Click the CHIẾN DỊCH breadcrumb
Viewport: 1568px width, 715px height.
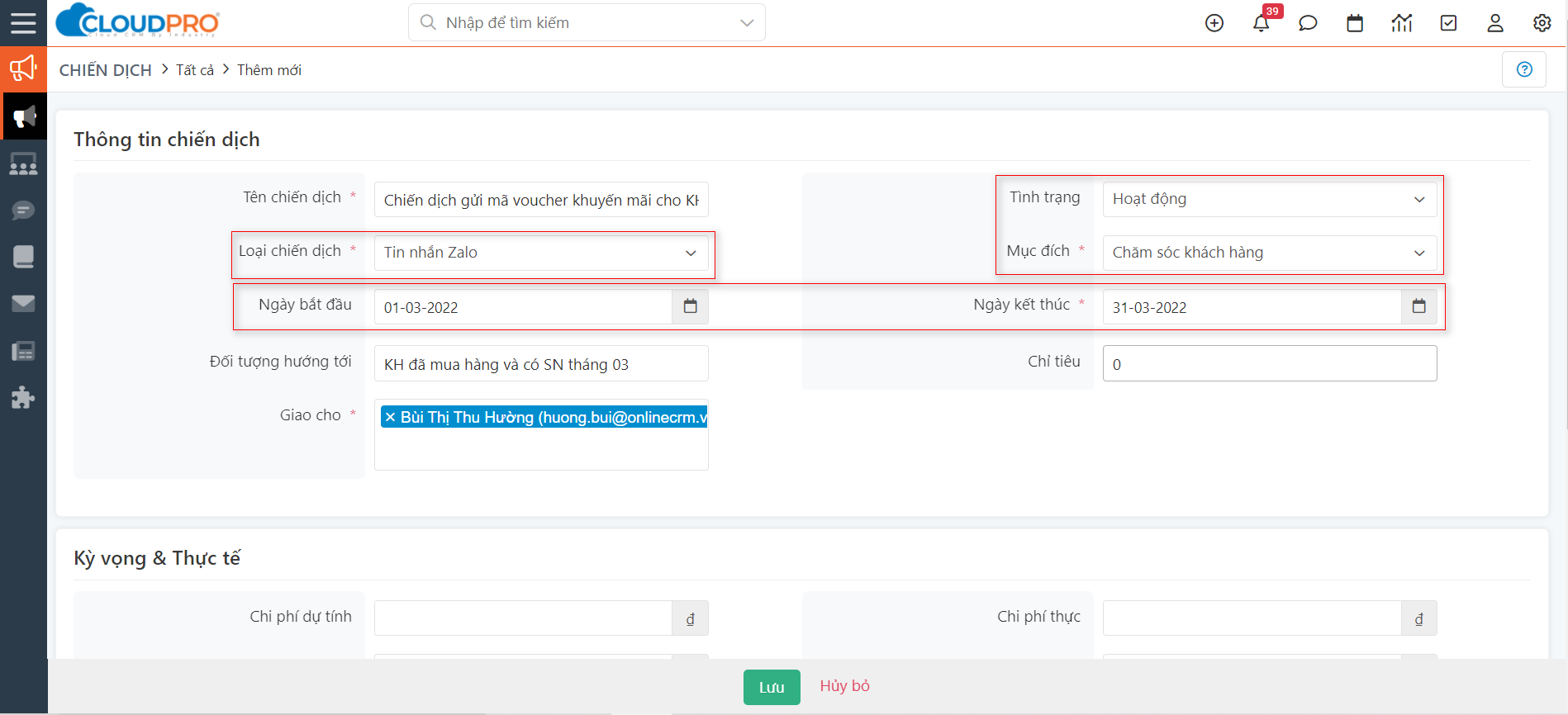pos(106,70)
